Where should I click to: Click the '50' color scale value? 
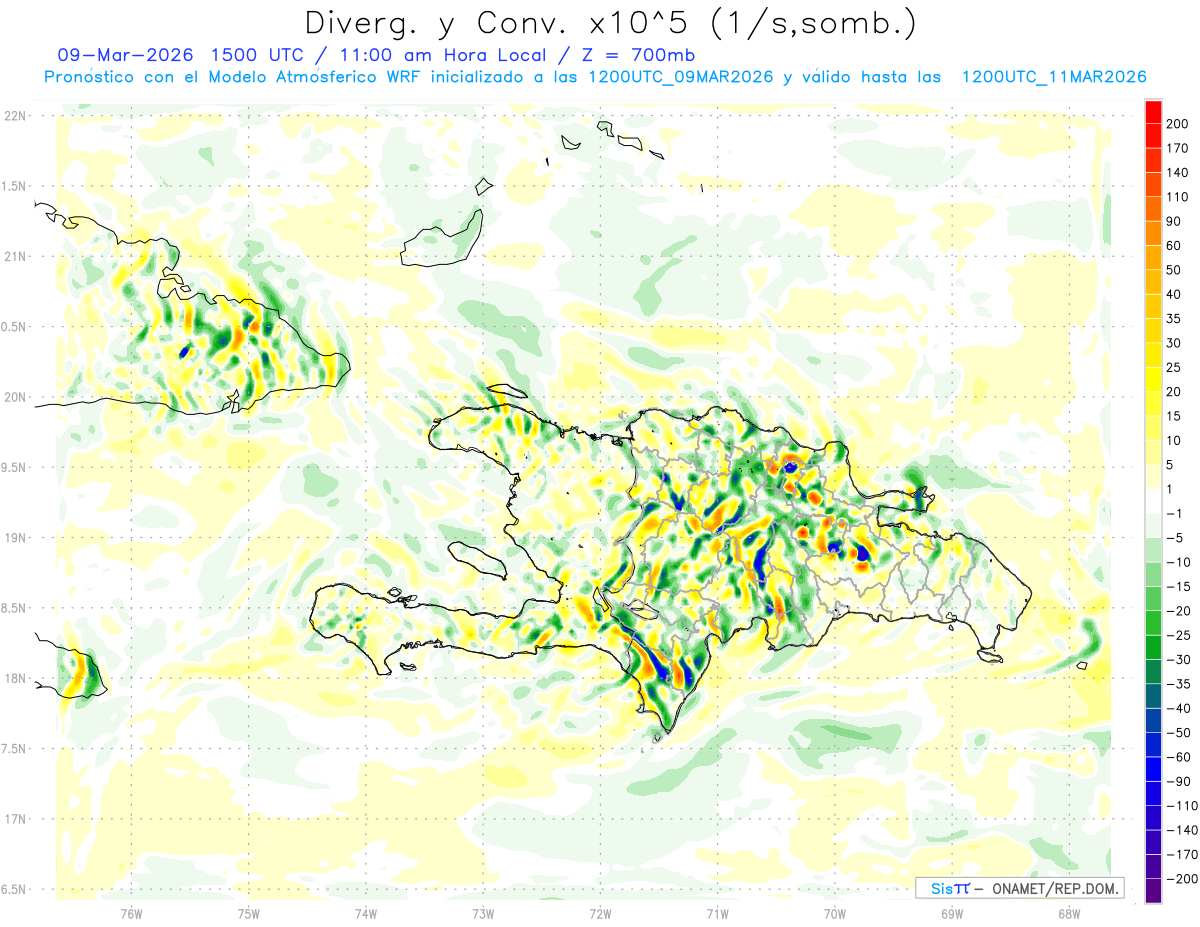pos(1176,270)
